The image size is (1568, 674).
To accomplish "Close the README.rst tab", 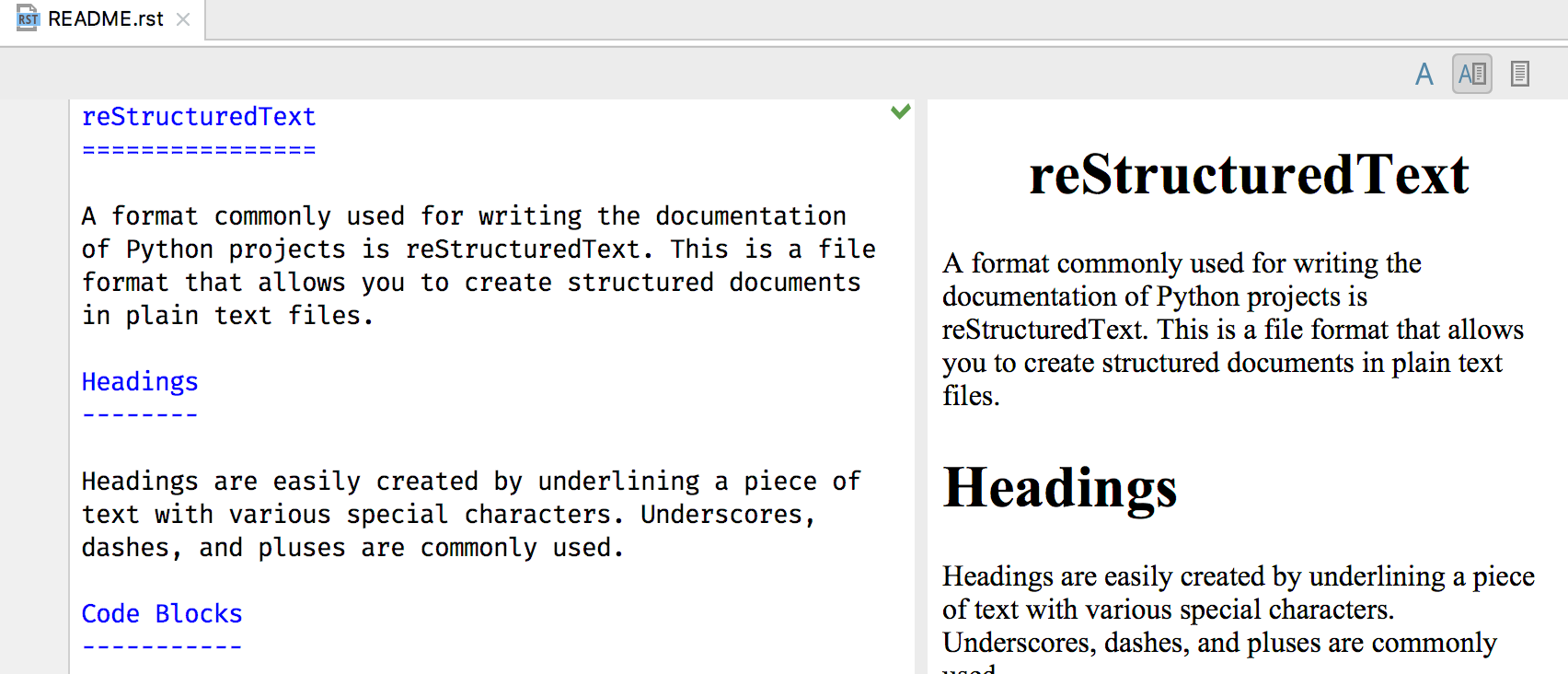I will tap(183, 19).
